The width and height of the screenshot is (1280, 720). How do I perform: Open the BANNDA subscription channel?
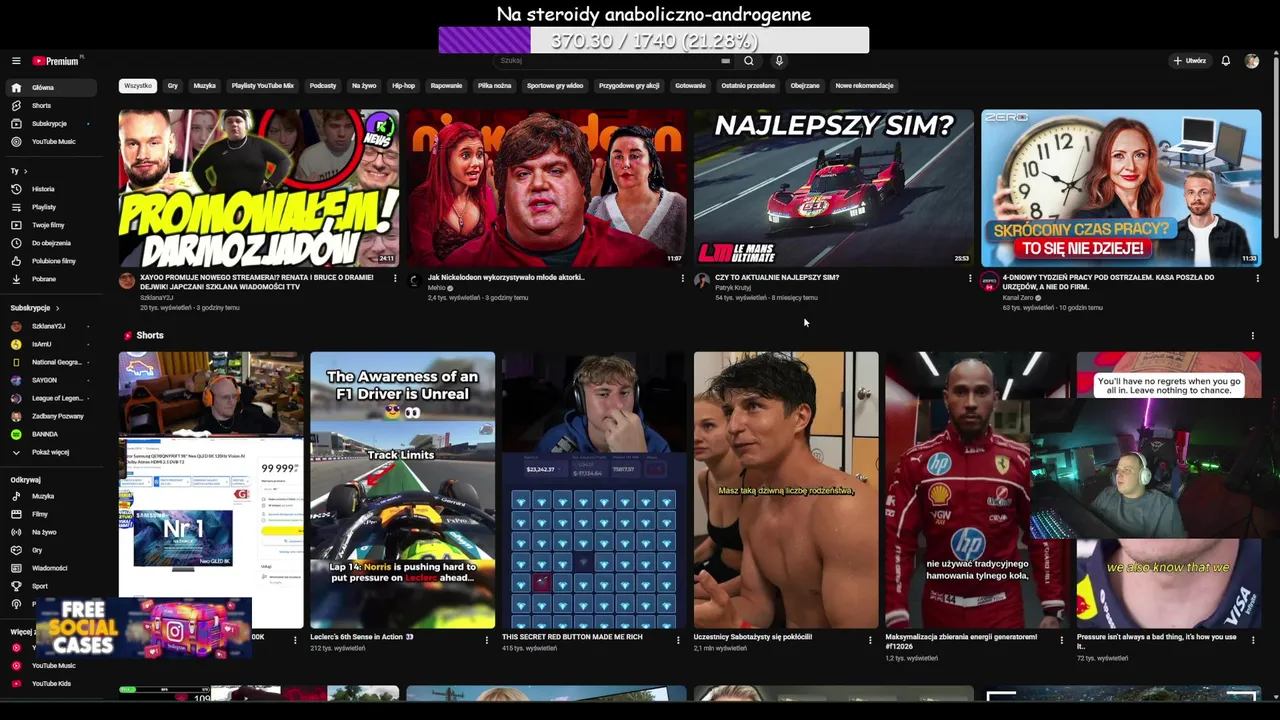(53, 434)
